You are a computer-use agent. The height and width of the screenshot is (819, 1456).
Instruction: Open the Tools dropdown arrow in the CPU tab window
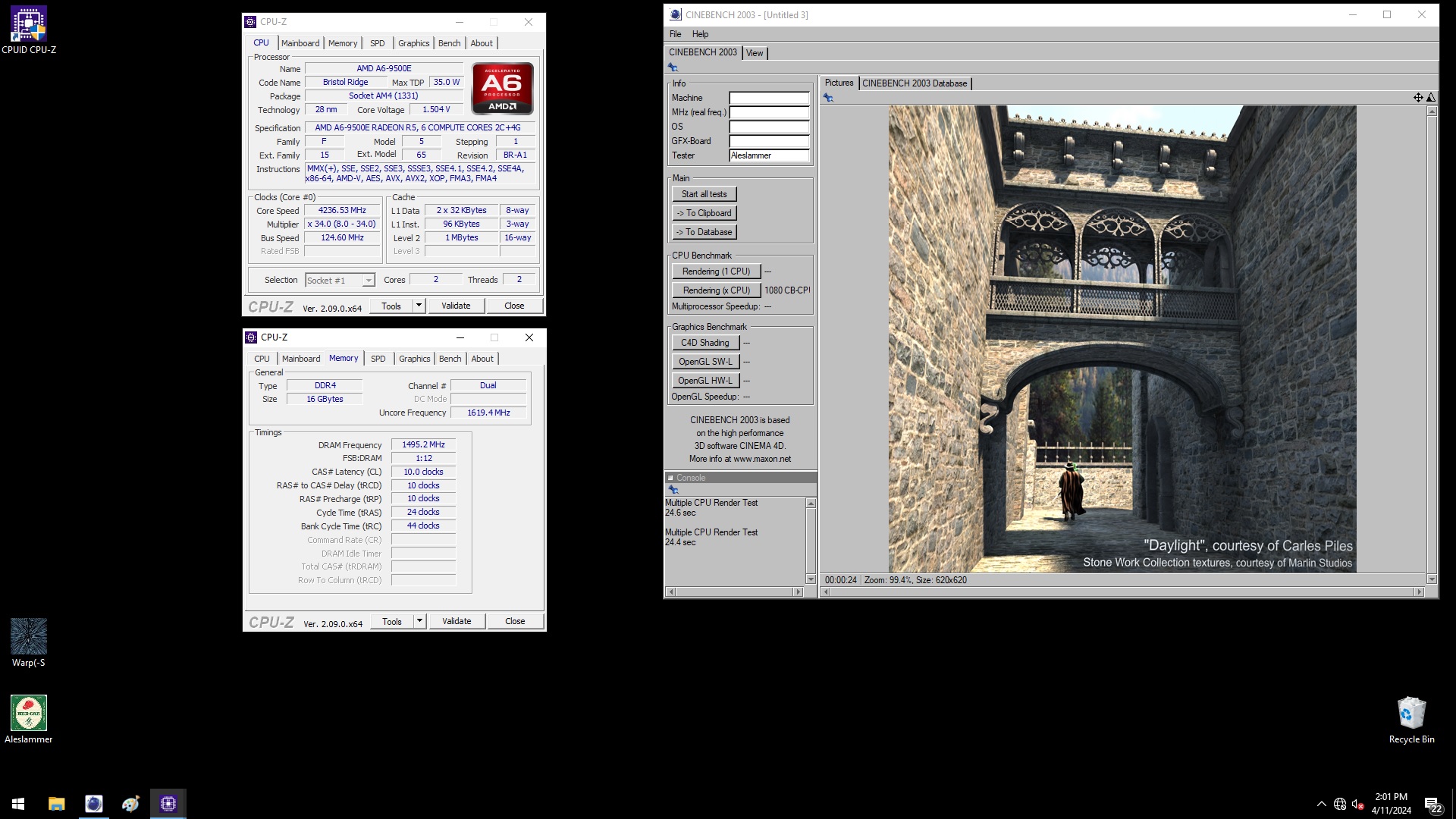tap(419, 306)
